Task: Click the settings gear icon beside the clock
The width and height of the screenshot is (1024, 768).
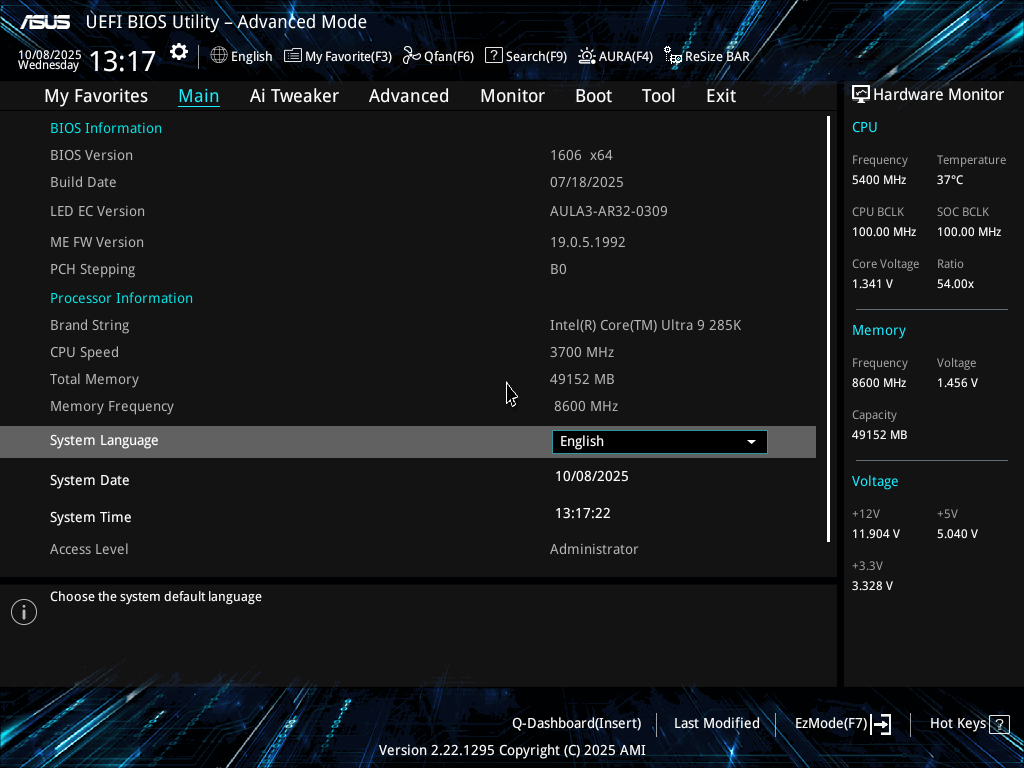Action: point(179,53)
